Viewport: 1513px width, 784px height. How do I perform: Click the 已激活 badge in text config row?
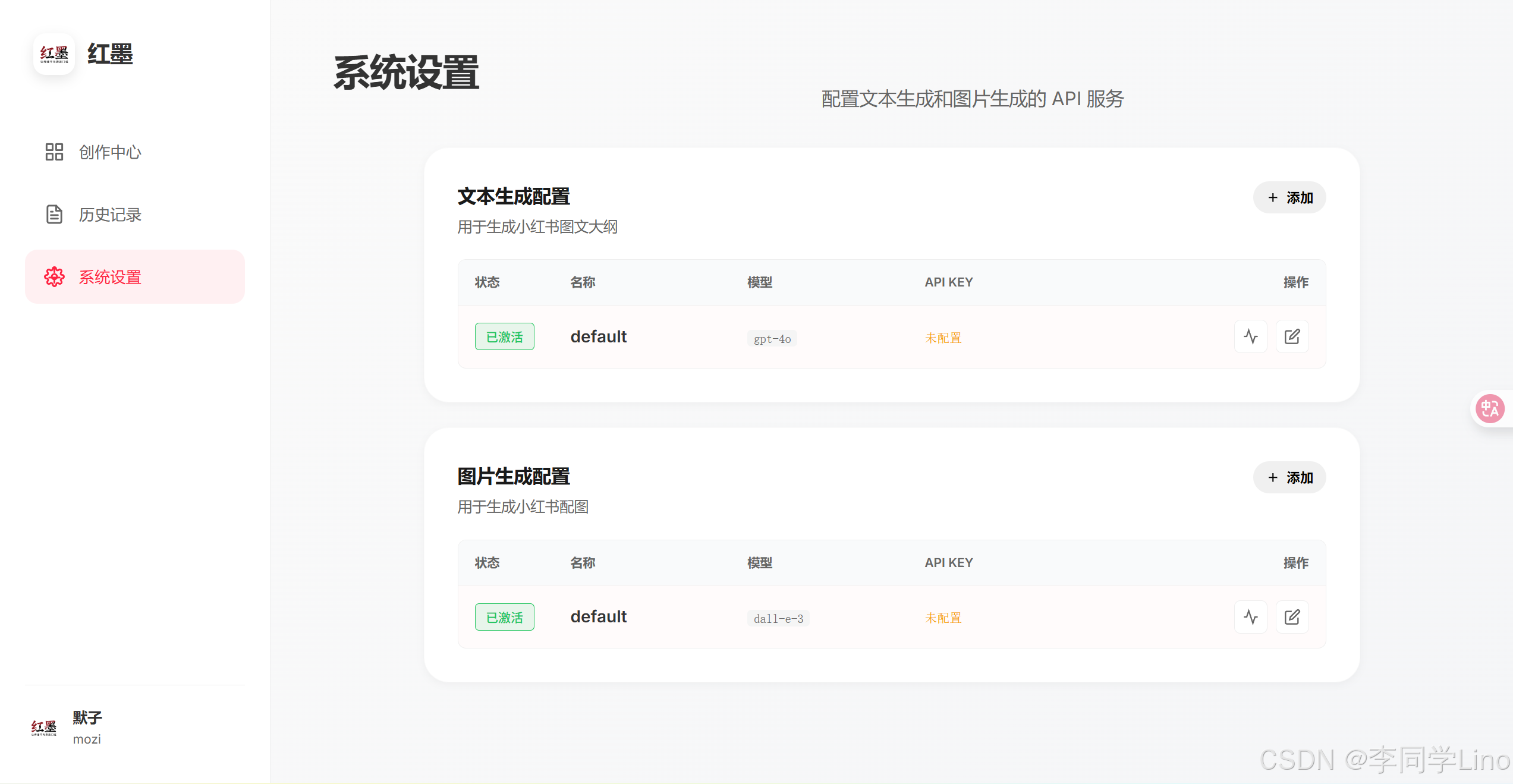[x=504, y=337]
